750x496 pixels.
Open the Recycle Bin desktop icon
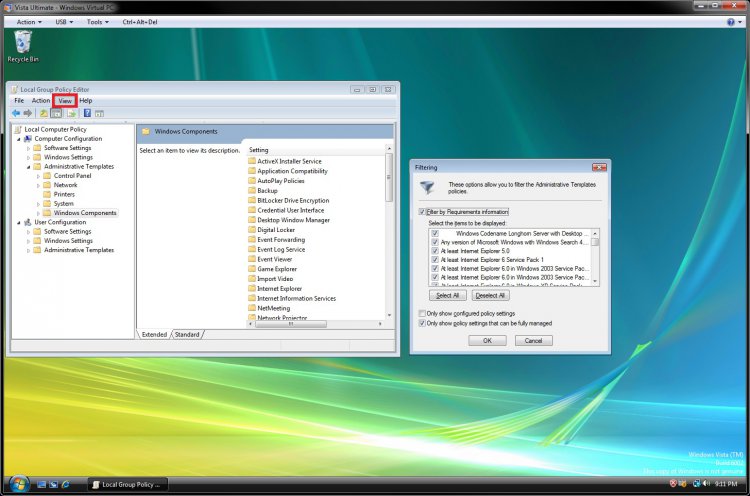23,46
